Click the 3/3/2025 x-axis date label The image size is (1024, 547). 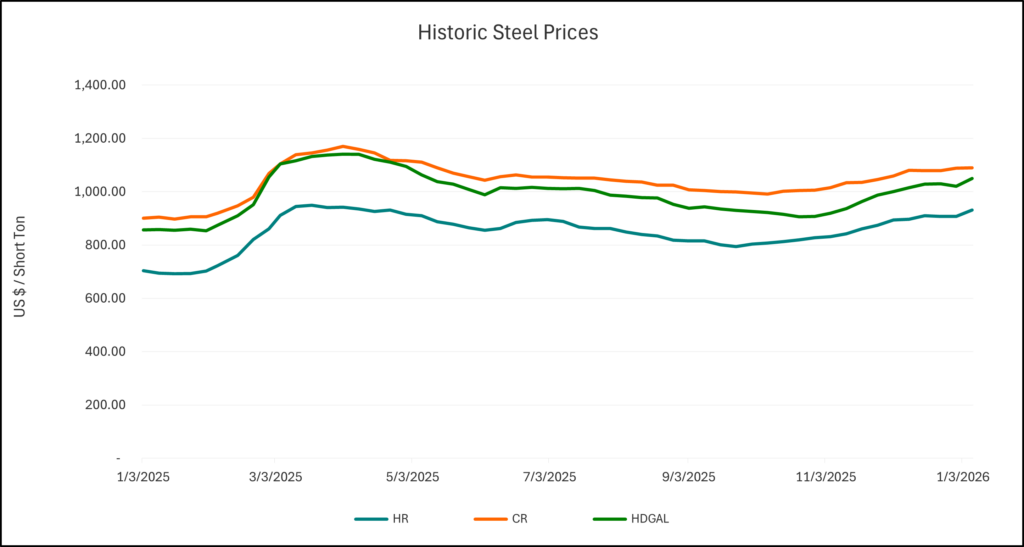tap(276, 477)
